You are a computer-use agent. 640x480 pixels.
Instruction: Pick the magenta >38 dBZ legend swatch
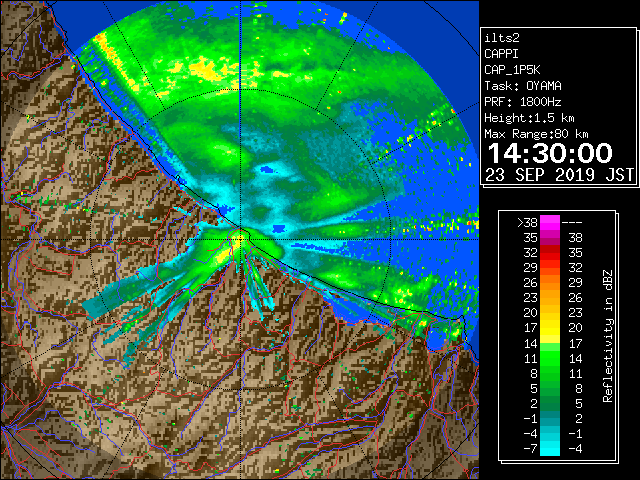[x=550, y=222]
